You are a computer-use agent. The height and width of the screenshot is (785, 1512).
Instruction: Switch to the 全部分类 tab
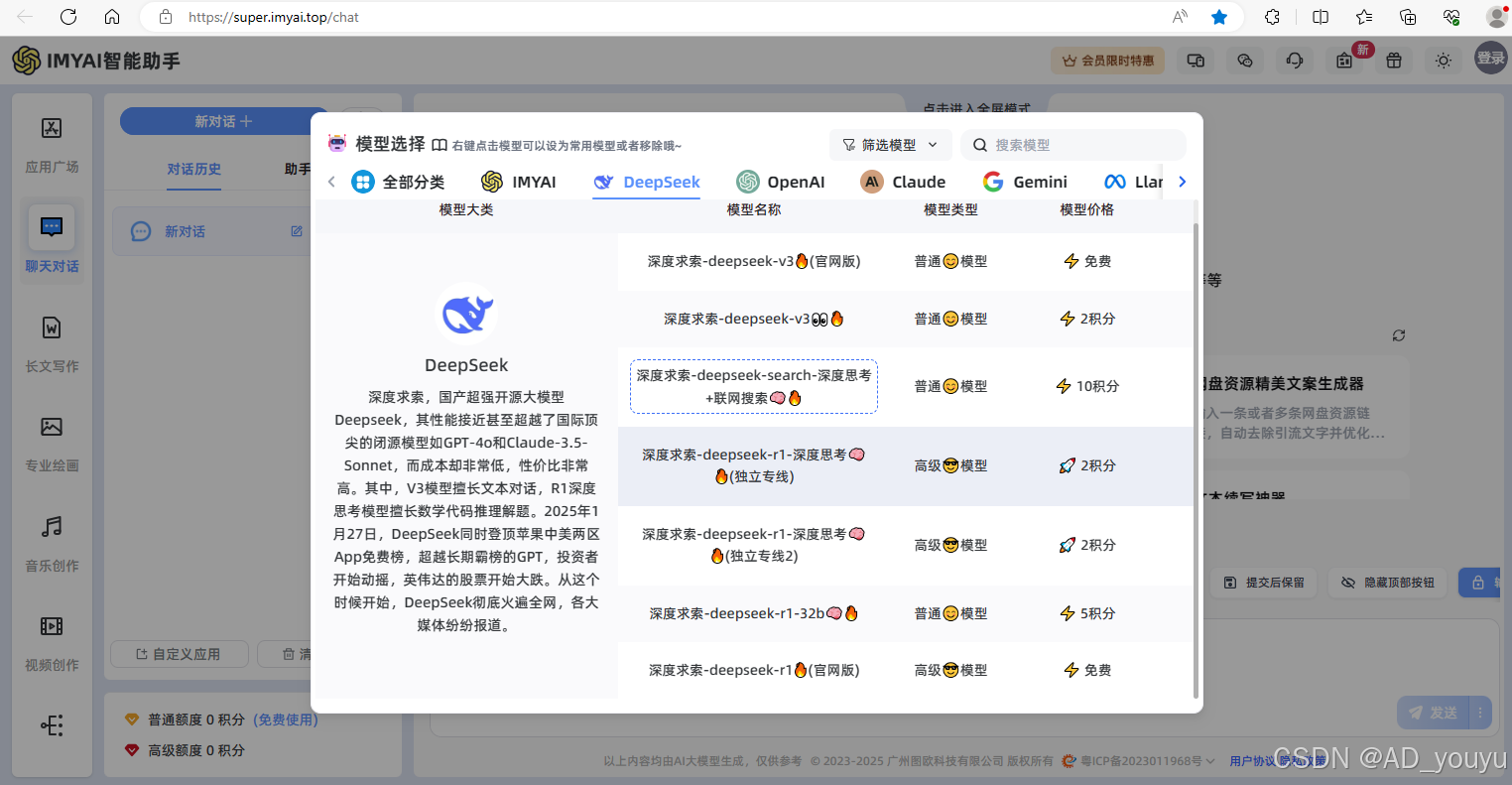coord(398,182)
